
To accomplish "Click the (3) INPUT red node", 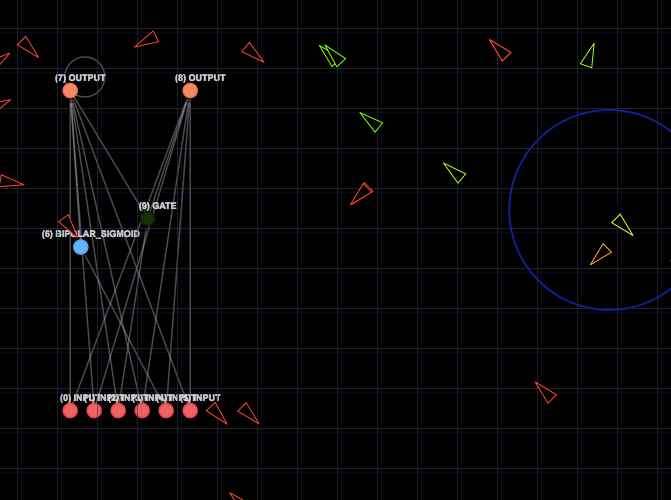I will pos(142,411).
